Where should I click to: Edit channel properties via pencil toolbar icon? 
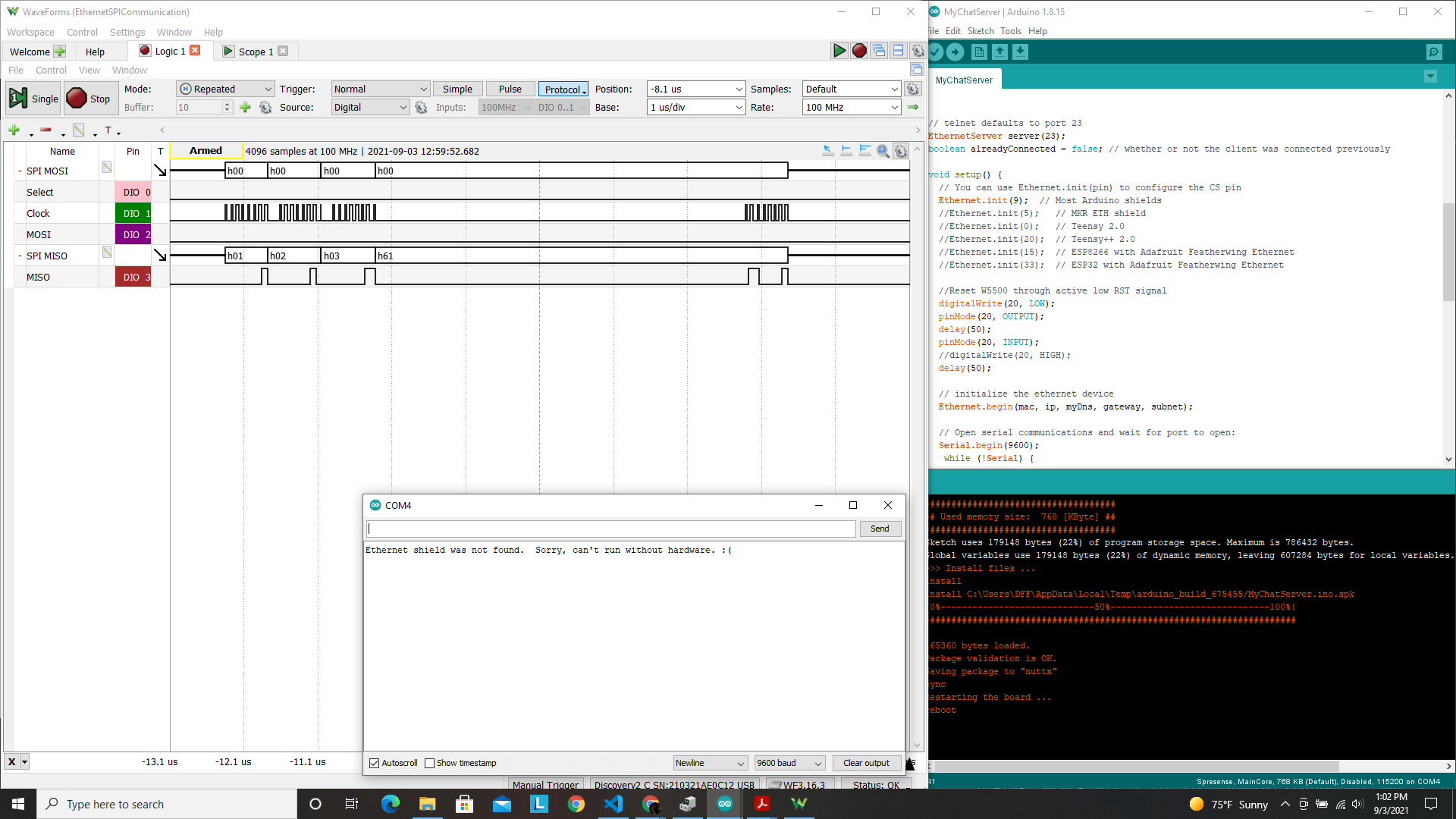78,130
